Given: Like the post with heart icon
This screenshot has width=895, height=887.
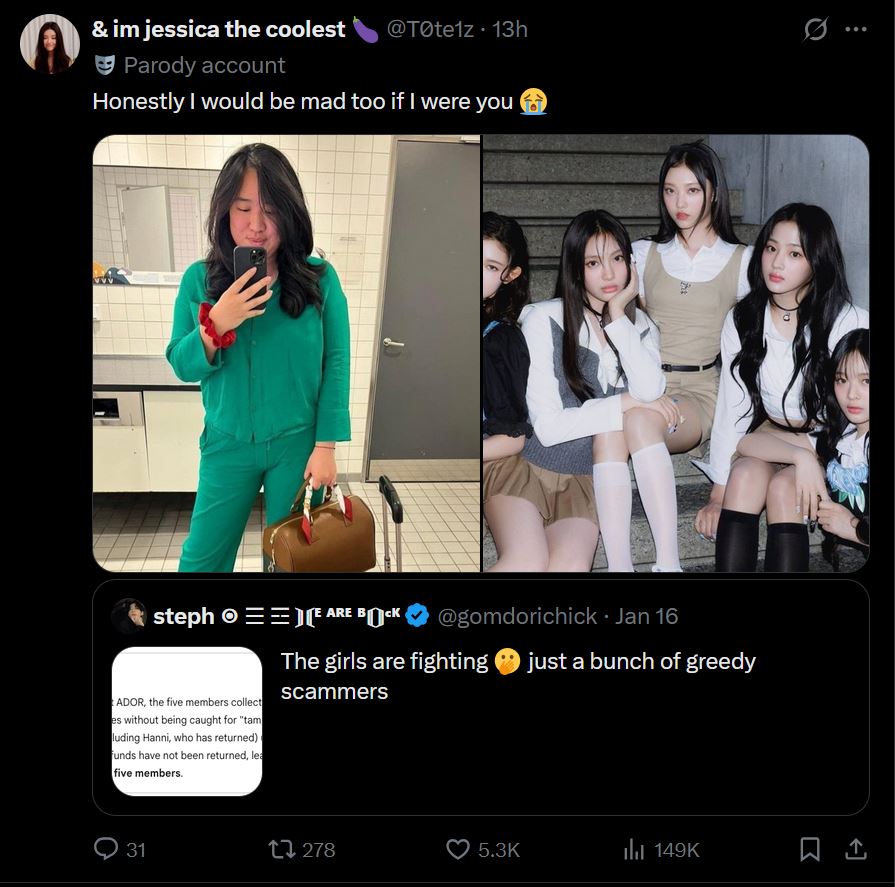Looking at the screenshot, I should [458, 849].
